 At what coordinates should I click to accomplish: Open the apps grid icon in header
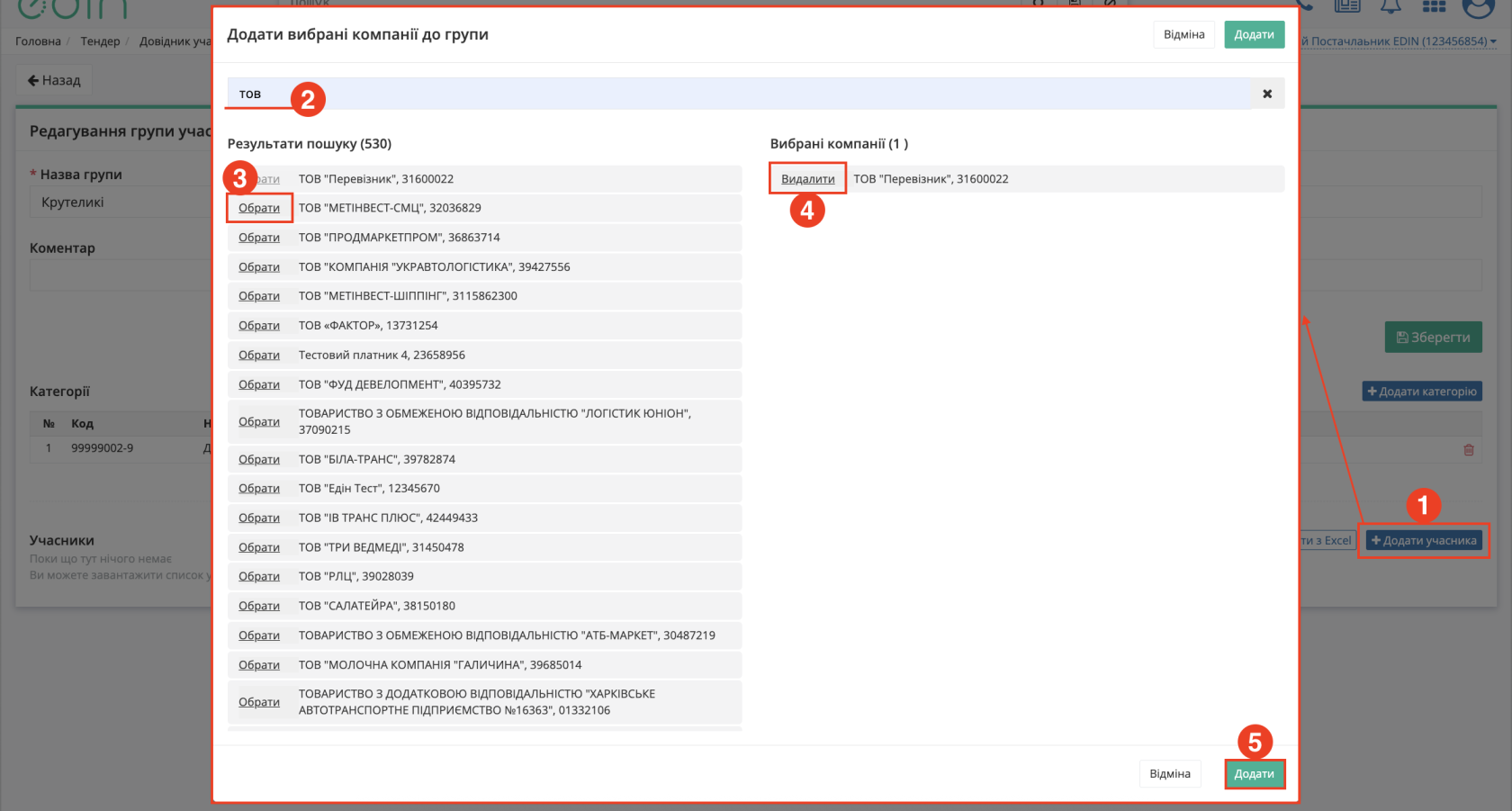[1434, 7]
